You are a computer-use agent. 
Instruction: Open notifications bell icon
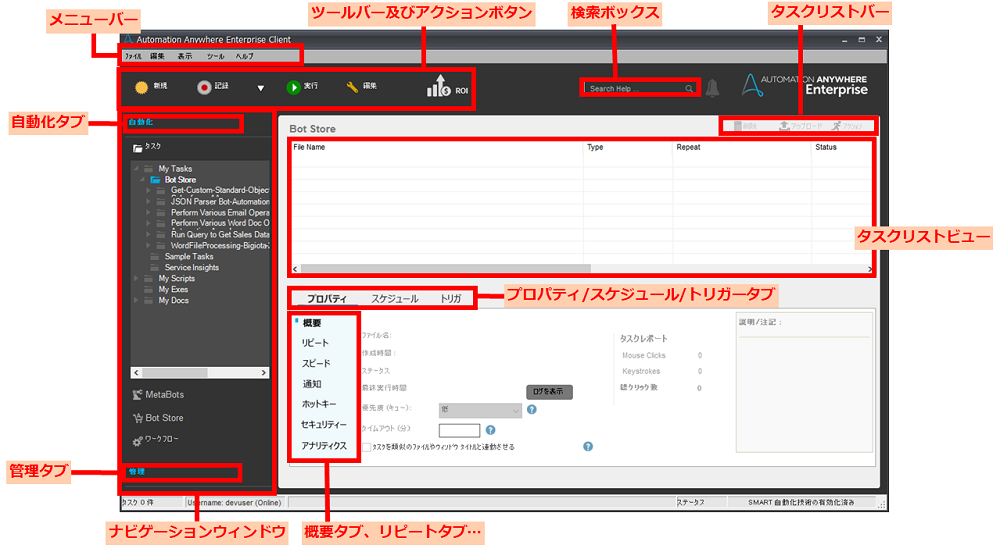pyautogui.click(x=712, y=88)
